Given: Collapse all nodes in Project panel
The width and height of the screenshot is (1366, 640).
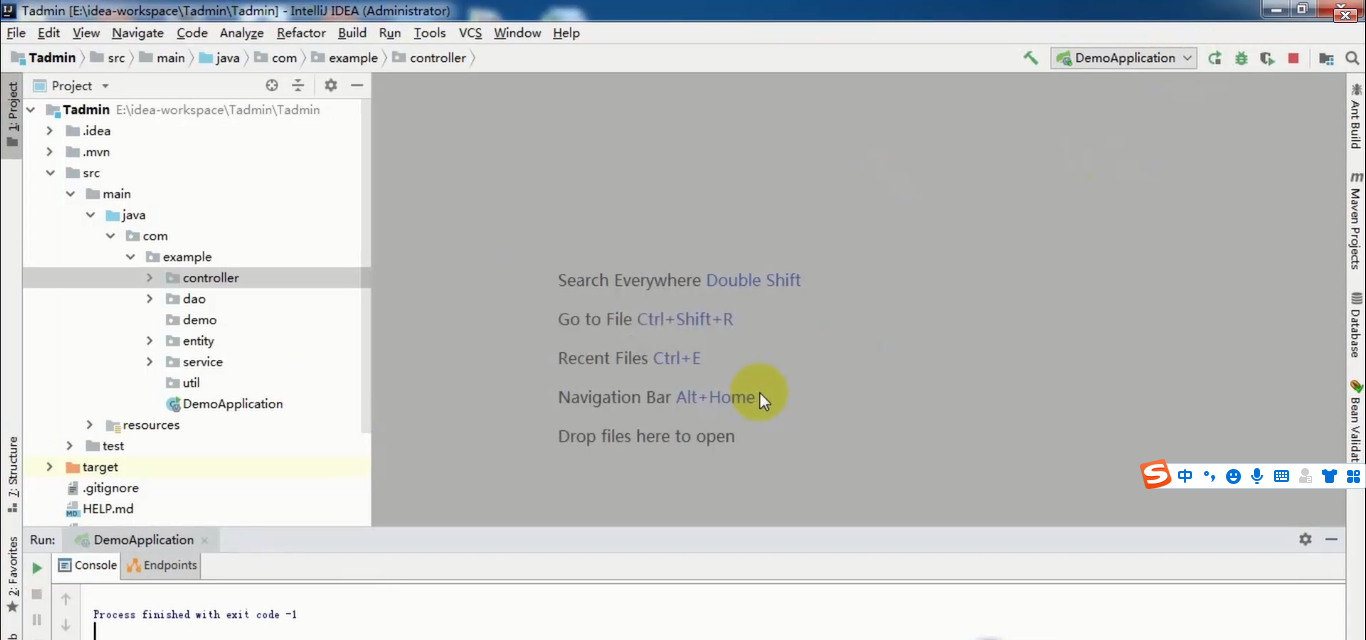Looking at the screenshot, I should [298, 86].
